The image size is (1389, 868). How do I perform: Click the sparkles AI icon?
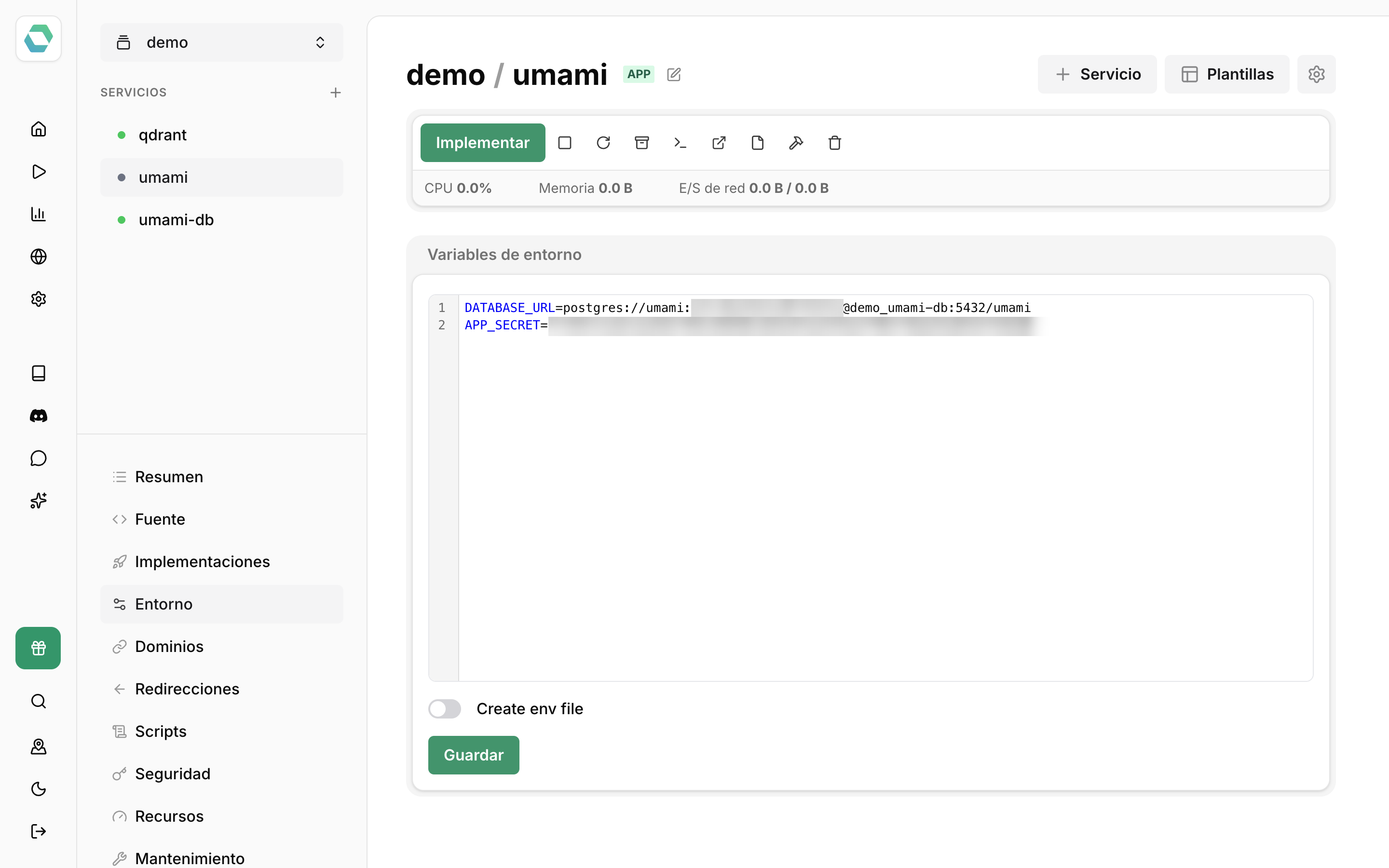click(x=39, y=501)
